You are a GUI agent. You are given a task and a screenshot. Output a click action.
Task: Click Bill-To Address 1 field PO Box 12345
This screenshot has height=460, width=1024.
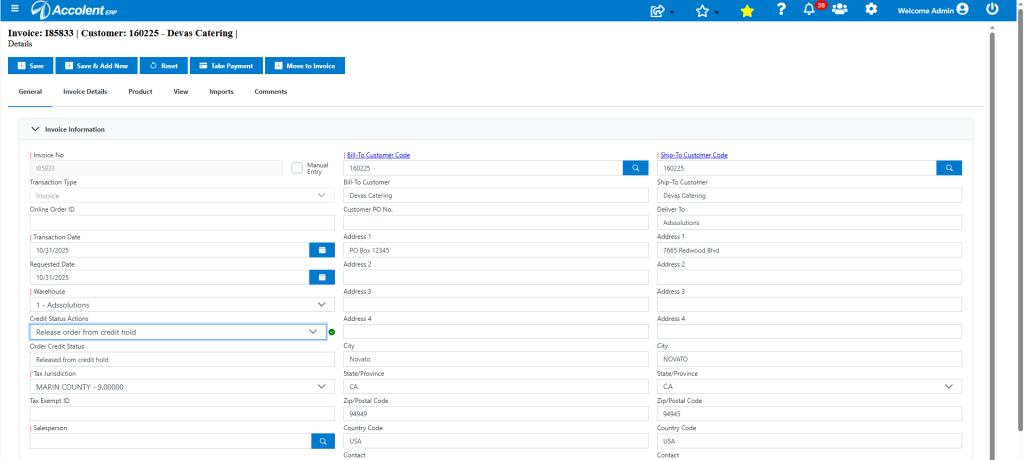click(496, 250)
